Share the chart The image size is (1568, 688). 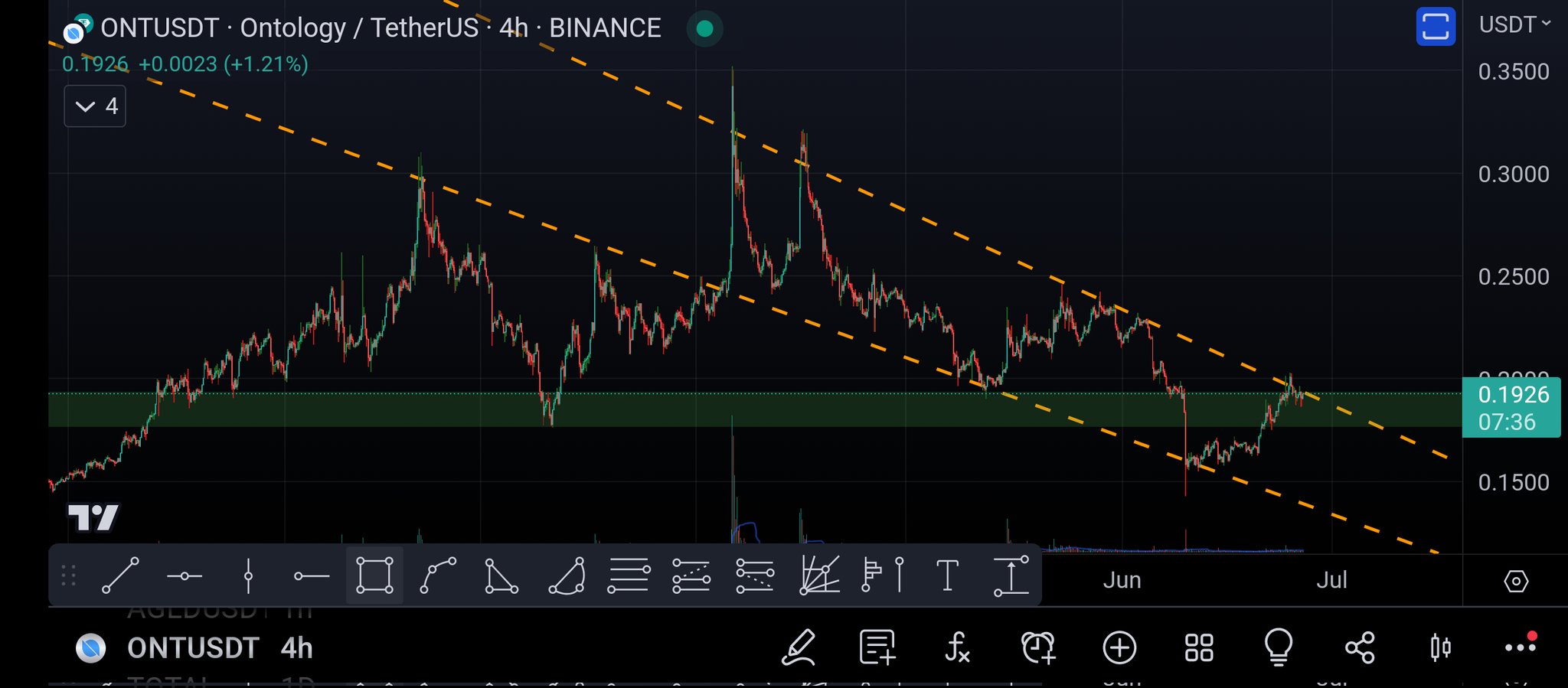1360,648
